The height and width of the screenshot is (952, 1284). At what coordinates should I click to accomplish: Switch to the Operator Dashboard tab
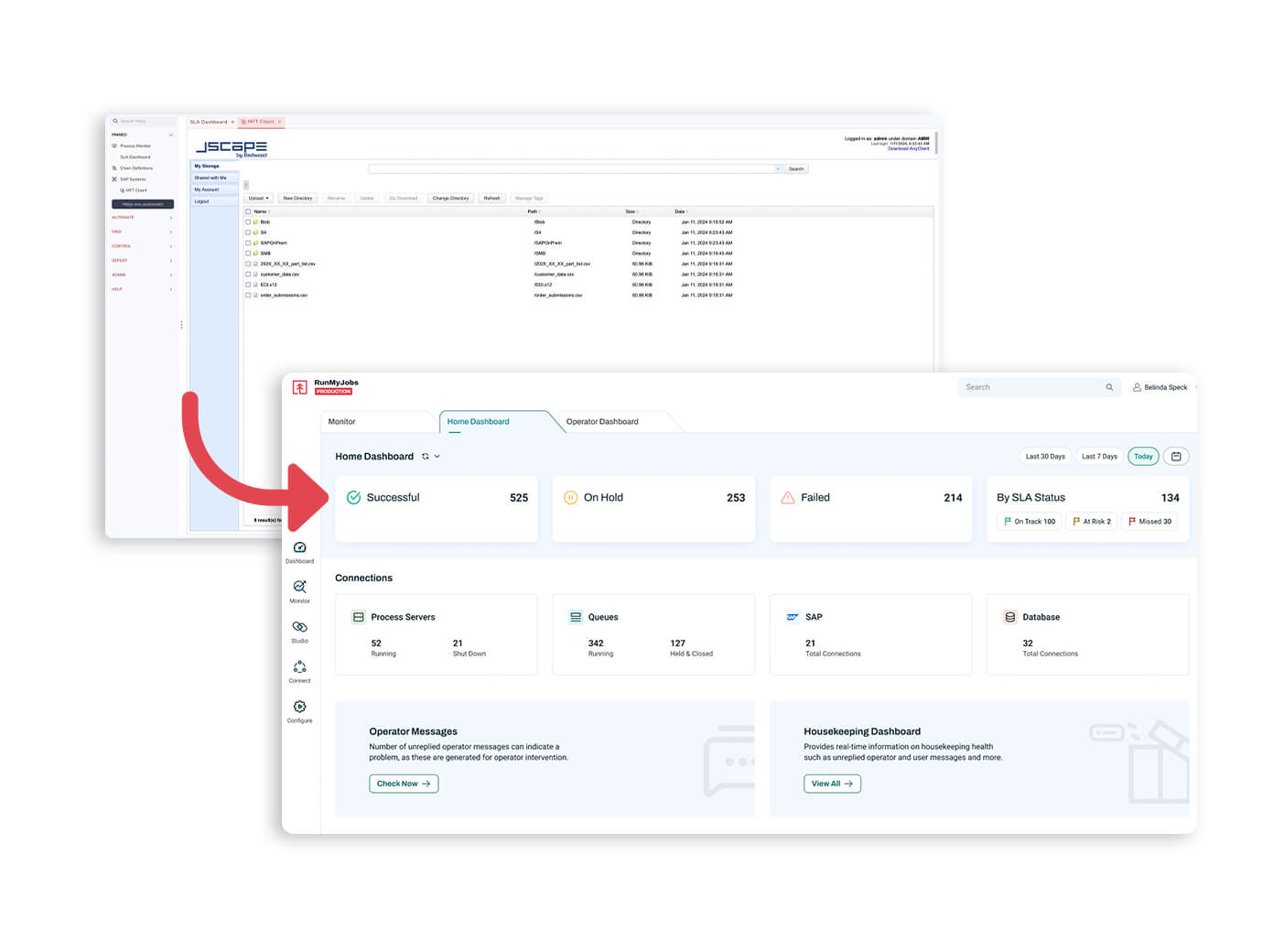click(x=601, y=422)
